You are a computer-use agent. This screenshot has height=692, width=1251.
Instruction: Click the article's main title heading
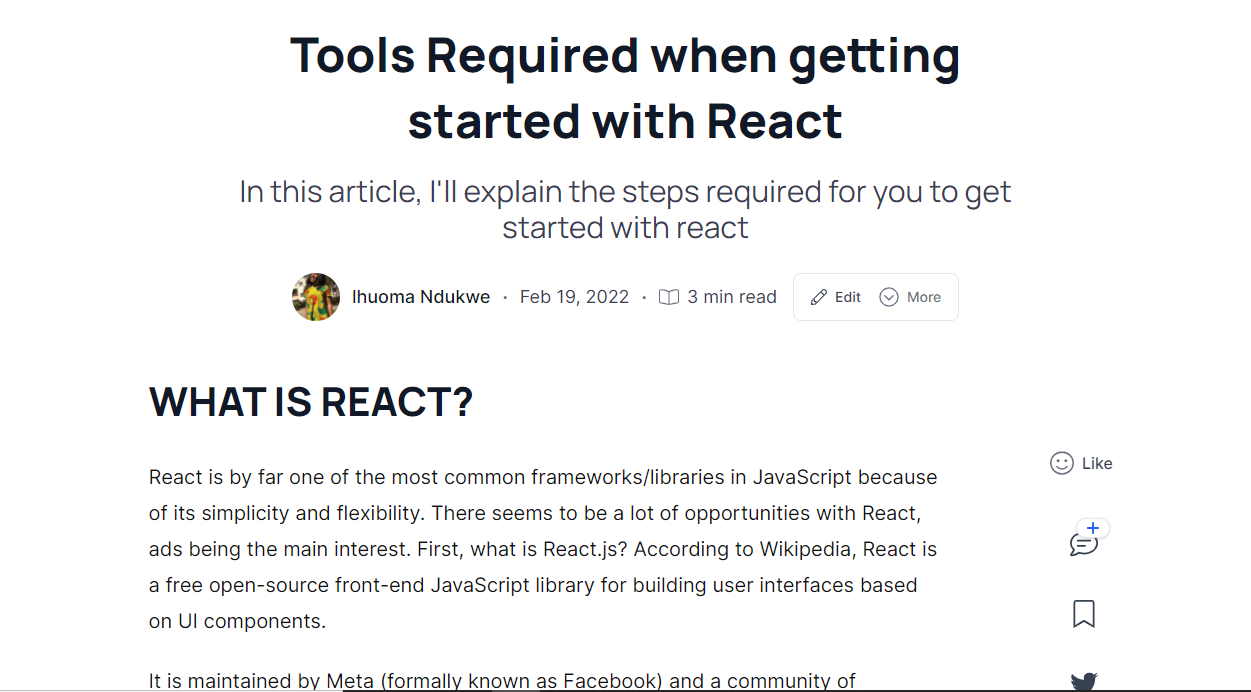coord(625,88)
